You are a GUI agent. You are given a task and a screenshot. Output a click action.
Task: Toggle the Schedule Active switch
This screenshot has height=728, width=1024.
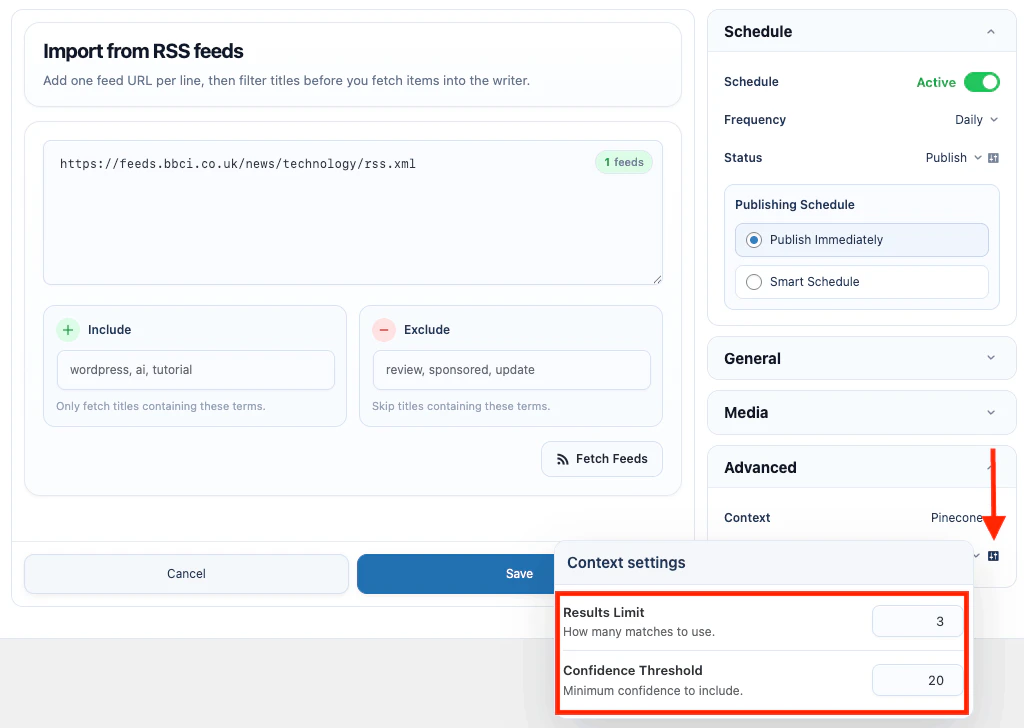tap(982, 82)
